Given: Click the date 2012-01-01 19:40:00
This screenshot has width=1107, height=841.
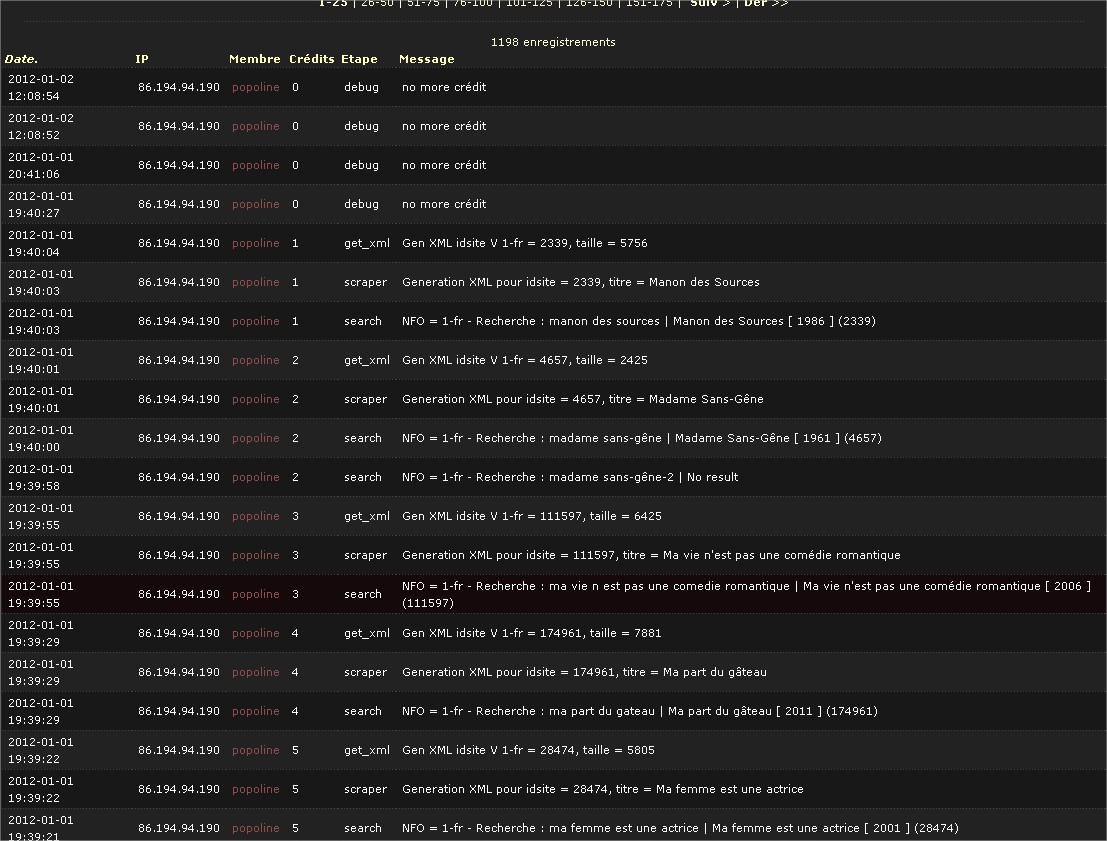Looking at the screenshot, I should click(41, 438).
